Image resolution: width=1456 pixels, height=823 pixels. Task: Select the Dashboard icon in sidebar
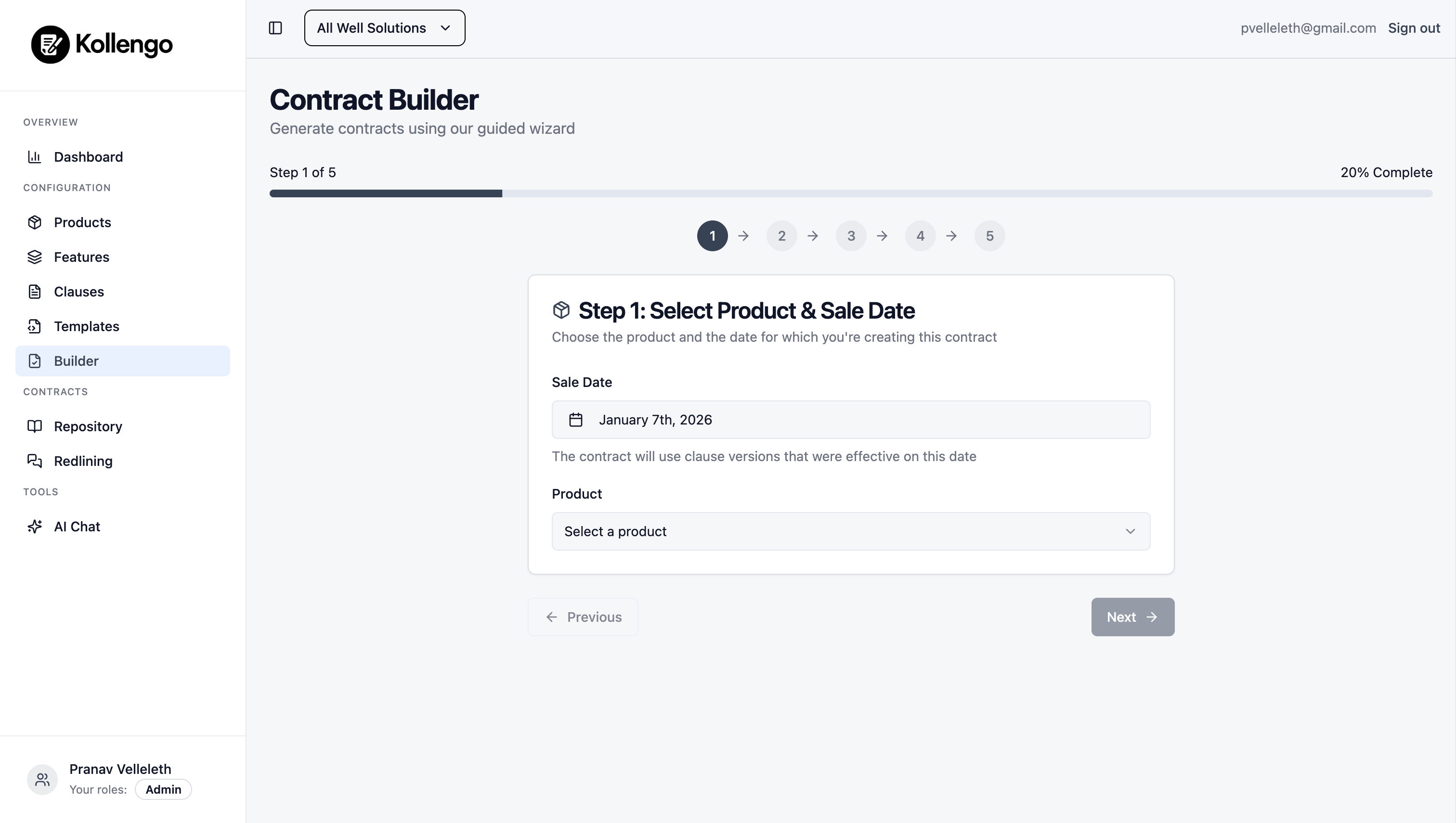tap(35, 156)
